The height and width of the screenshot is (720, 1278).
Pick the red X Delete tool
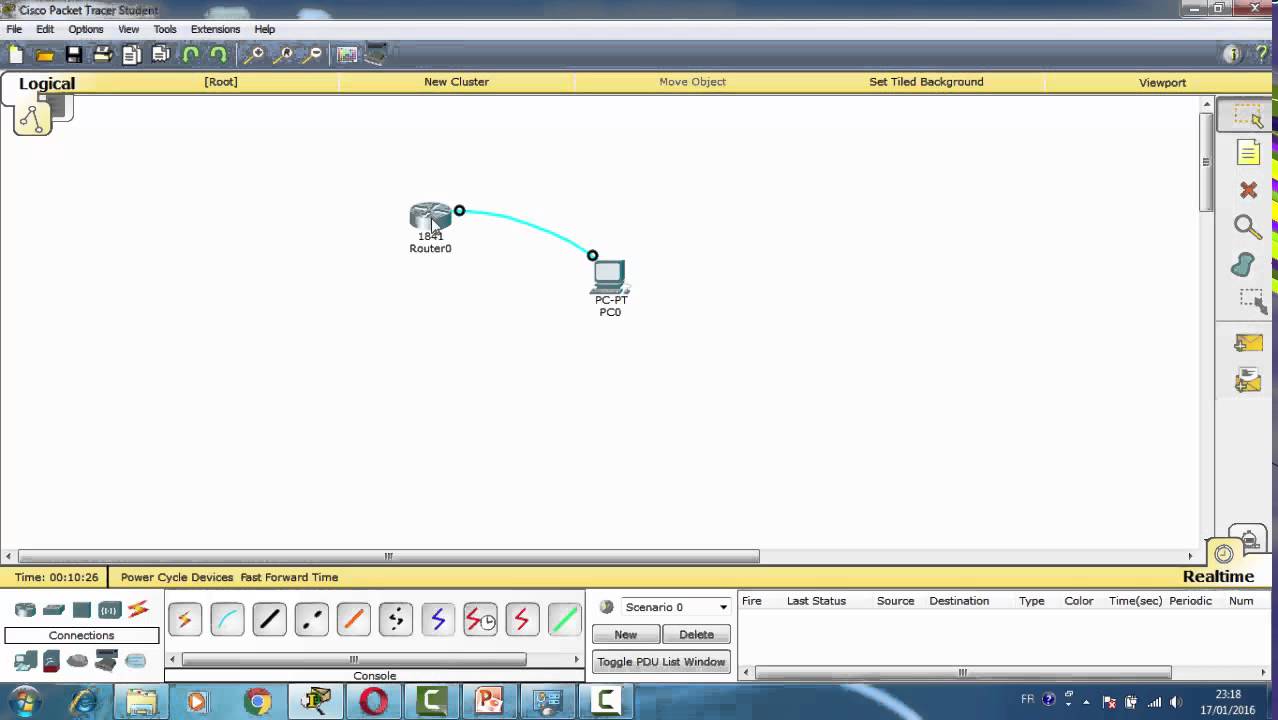pyautogui.click(x=1248, y=190)
